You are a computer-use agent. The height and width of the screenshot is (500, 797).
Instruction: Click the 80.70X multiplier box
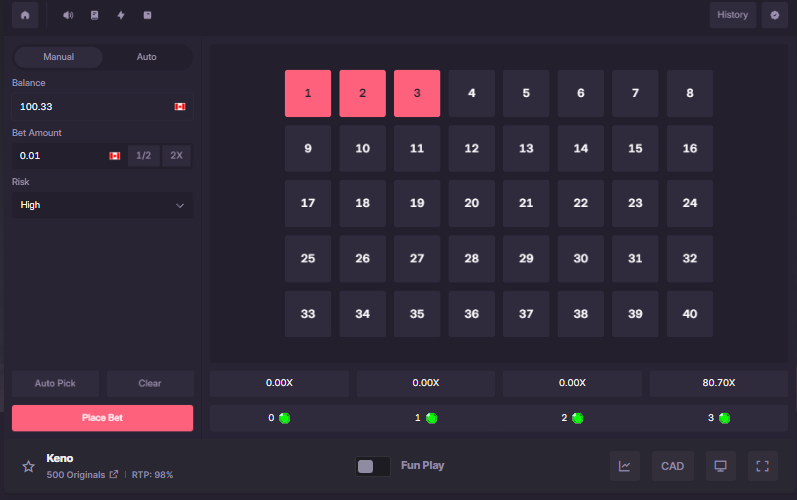pos(719,383)
